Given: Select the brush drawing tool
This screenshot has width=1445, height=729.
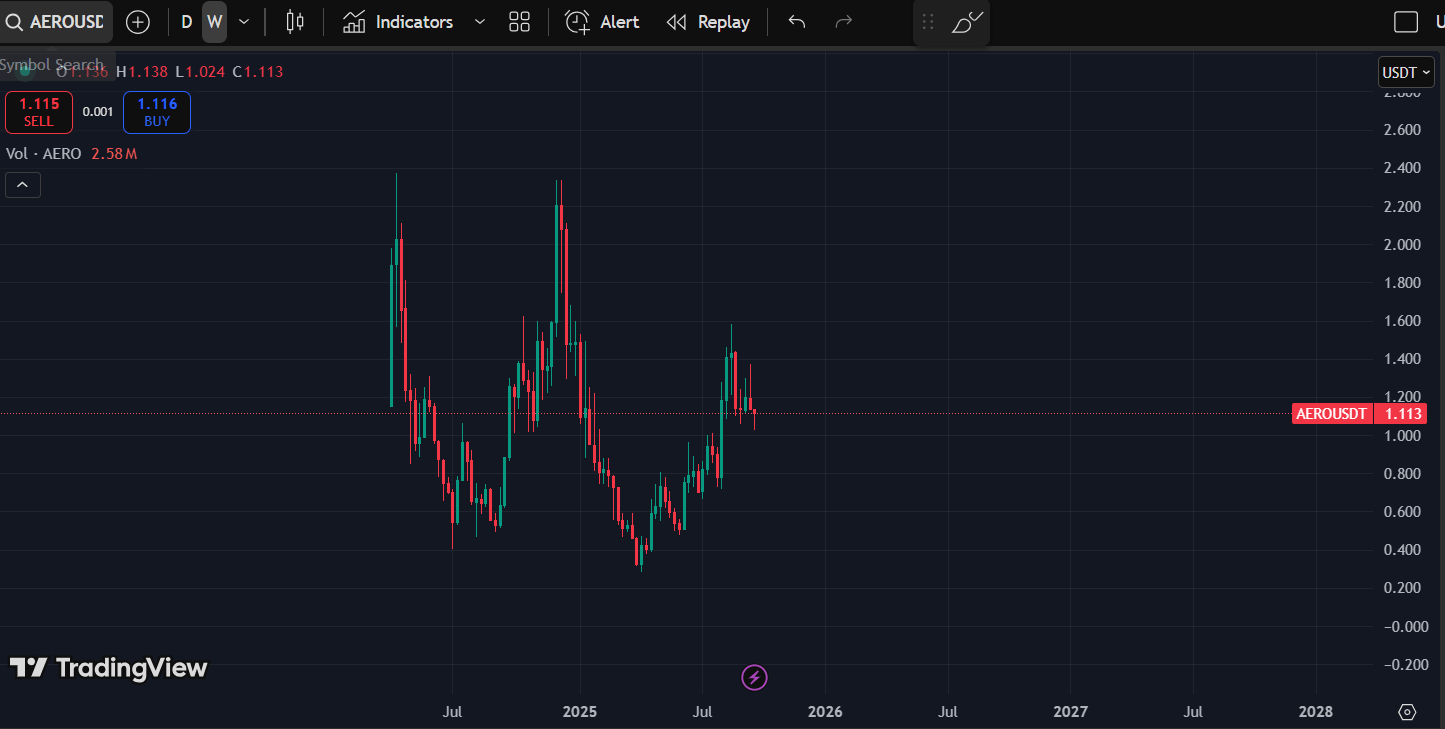Looking at the screenshot, I should pos(967,22).
